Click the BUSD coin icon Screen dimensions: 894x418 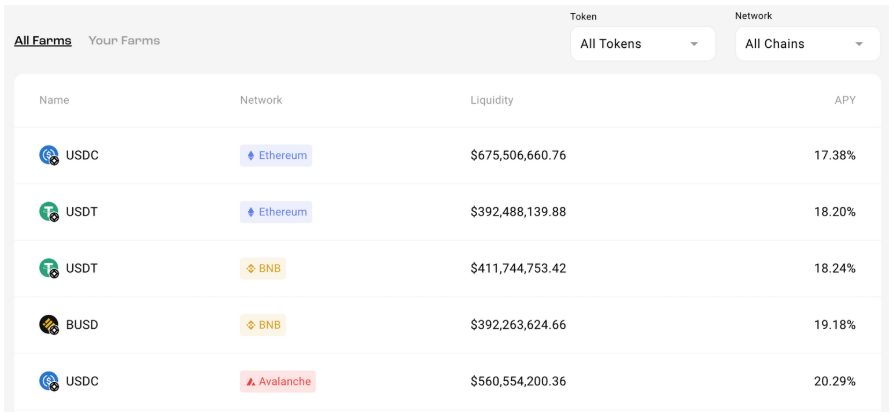[49, 324]
